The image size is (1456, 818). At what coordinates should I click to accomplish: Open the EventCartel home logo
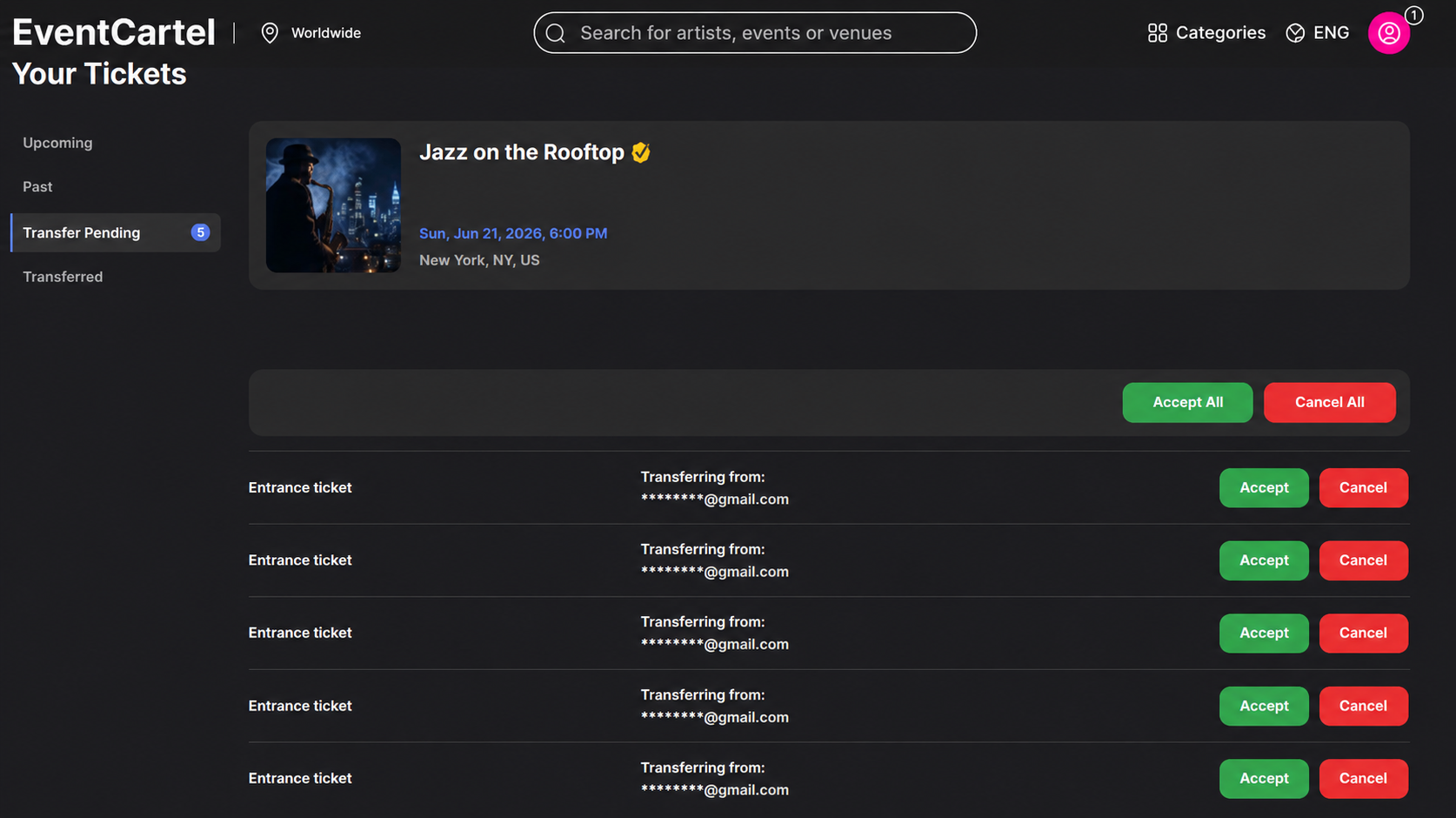[x=114, y=32]
